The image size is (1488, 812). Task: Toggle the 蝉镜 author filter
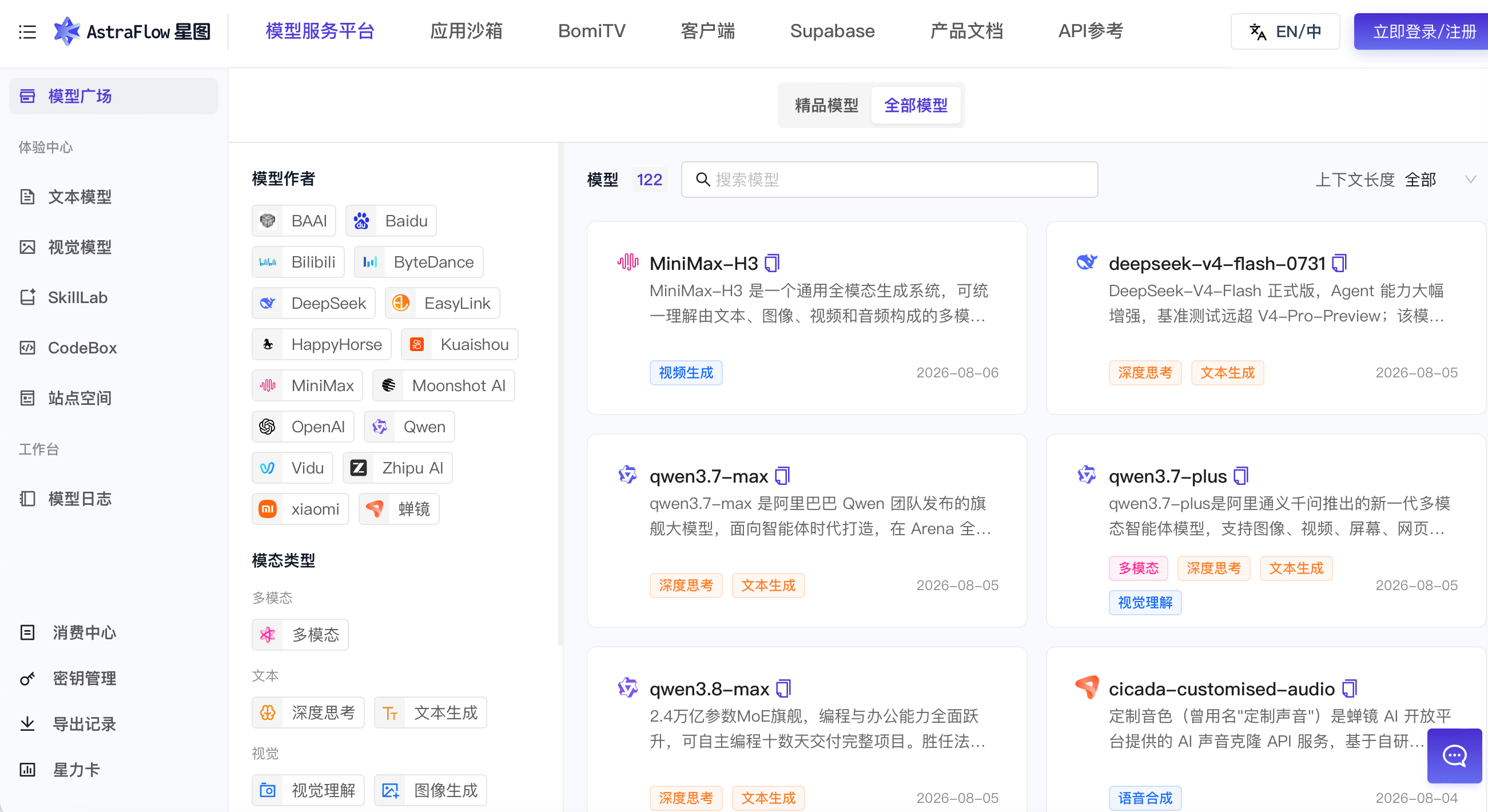399,509
